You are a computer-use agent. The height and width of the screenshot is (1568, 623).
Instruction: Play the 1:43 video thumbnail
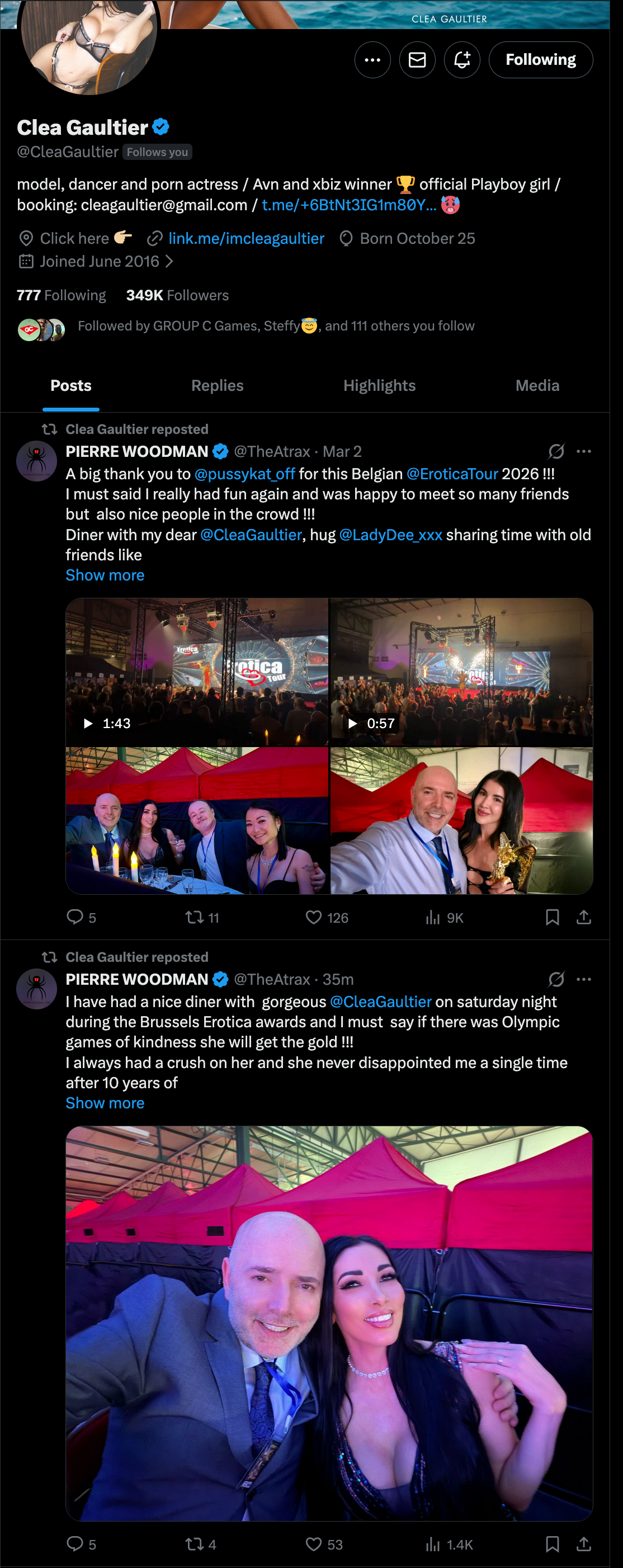click(197, 672)
